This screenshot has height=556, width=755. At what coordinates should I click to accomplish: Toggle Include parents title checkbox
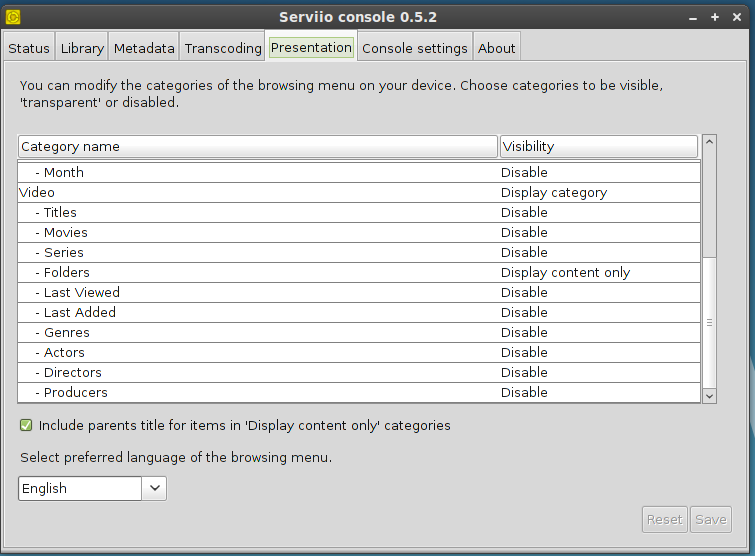[x=26, y=426]
